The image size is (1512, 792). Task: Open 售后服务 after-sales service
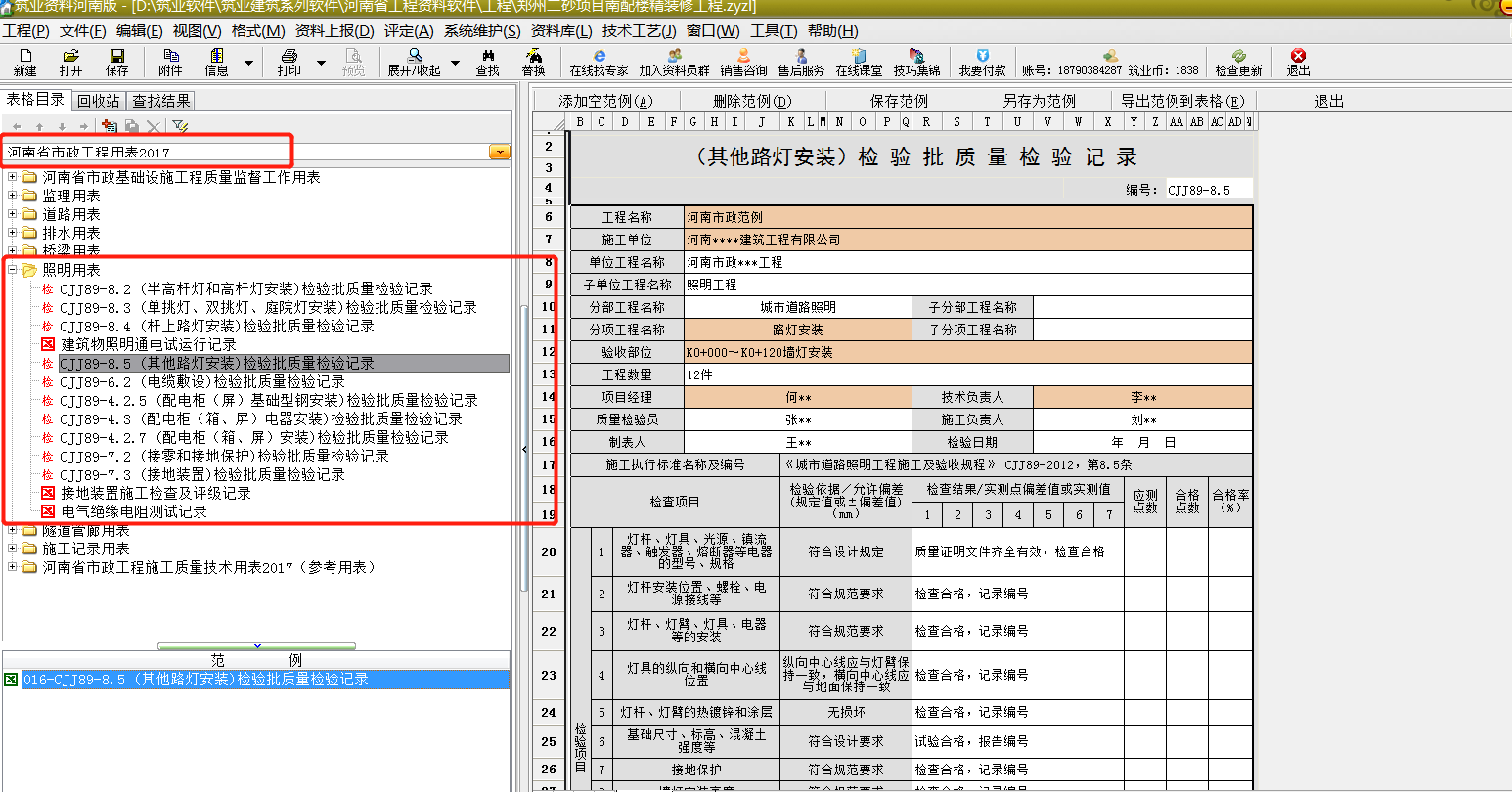point(801,63)
